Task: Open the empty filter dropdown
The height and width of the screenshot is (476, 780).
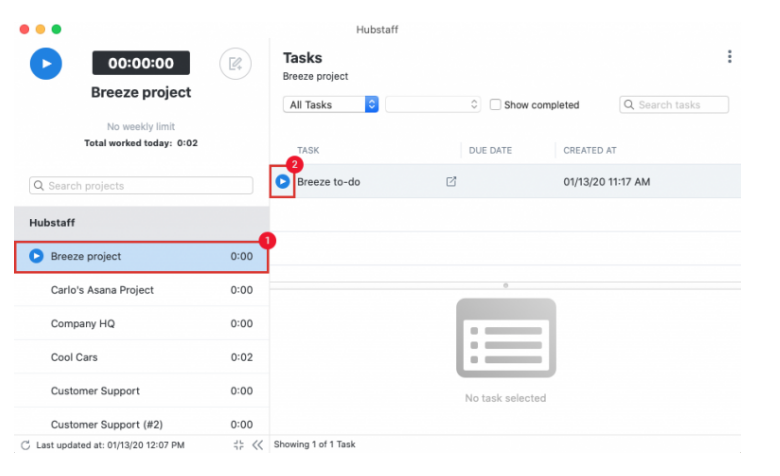Action: 433,105
